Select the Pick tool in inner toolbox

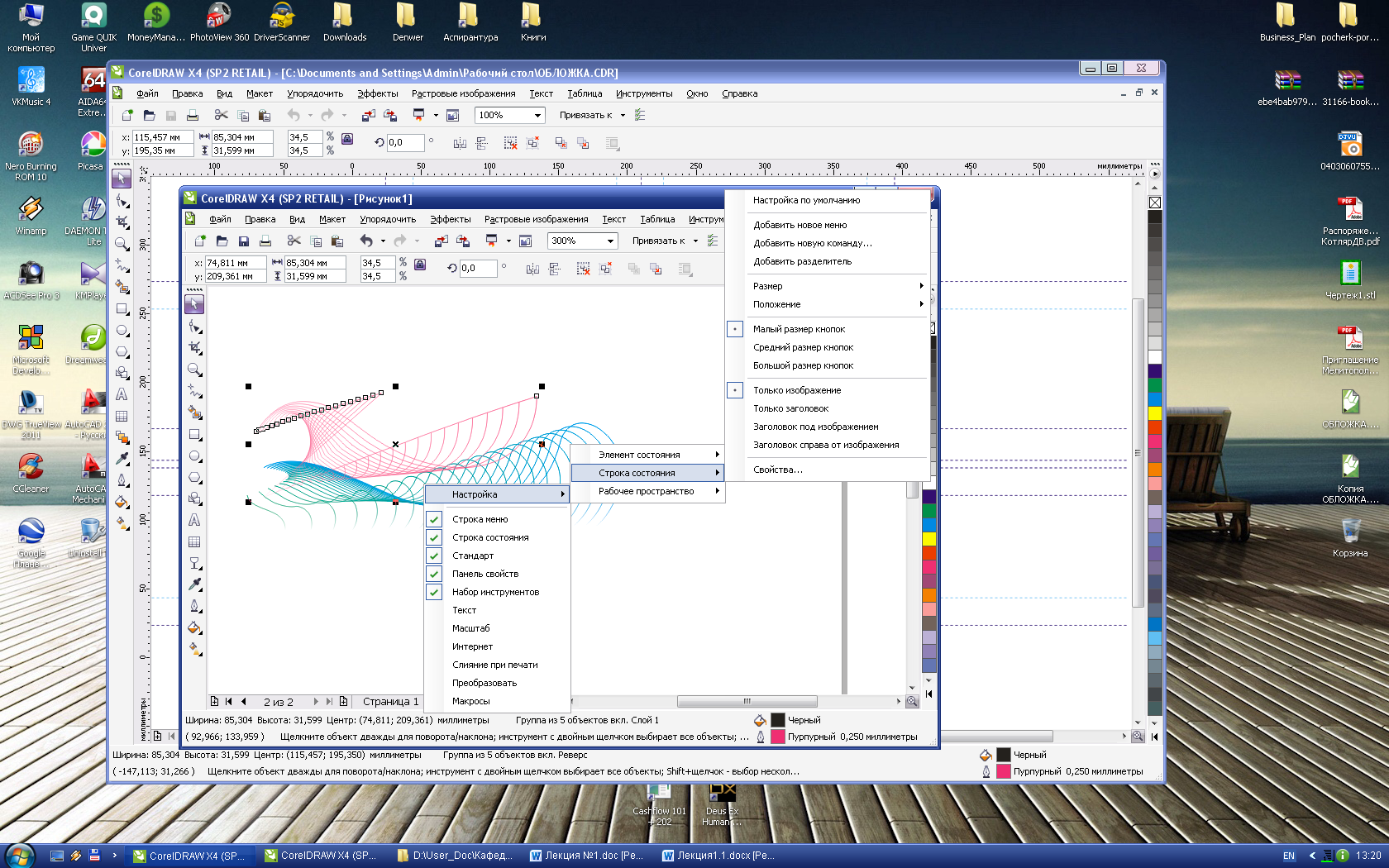point(194,304)
